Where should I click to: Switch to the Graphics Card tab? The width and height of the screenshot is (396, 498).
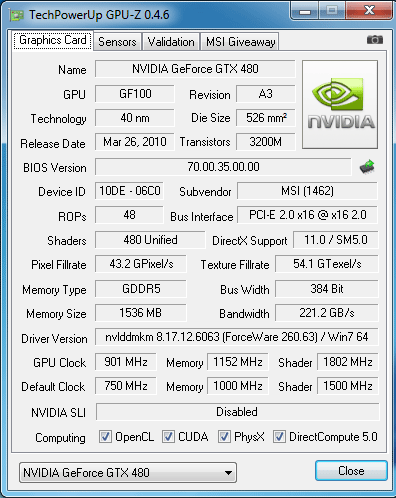click(53, 40)
